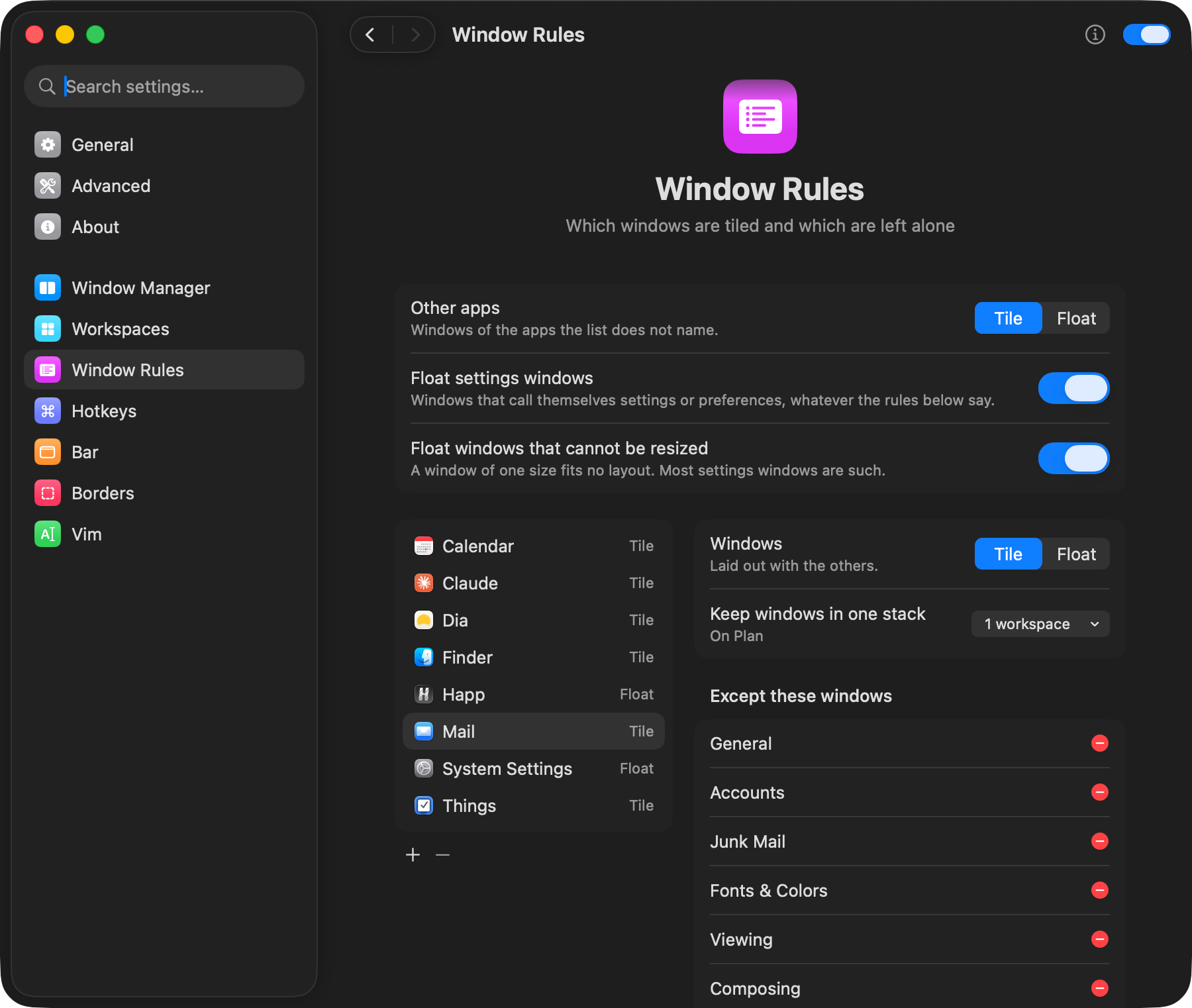Go forward with the right chevron

coord(415,34)
